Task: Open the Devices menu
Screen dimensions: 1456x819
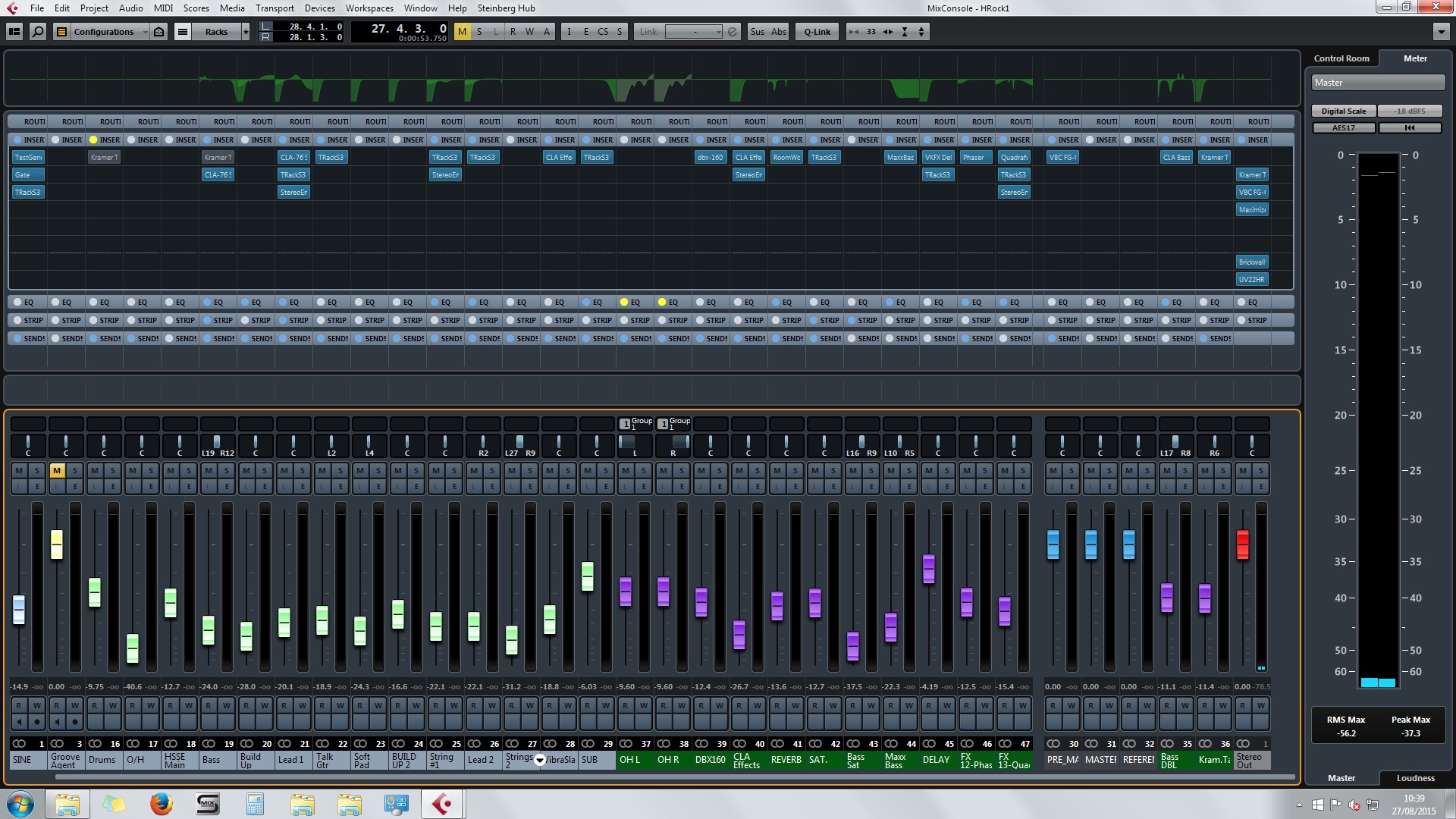Action: (319, 8)
